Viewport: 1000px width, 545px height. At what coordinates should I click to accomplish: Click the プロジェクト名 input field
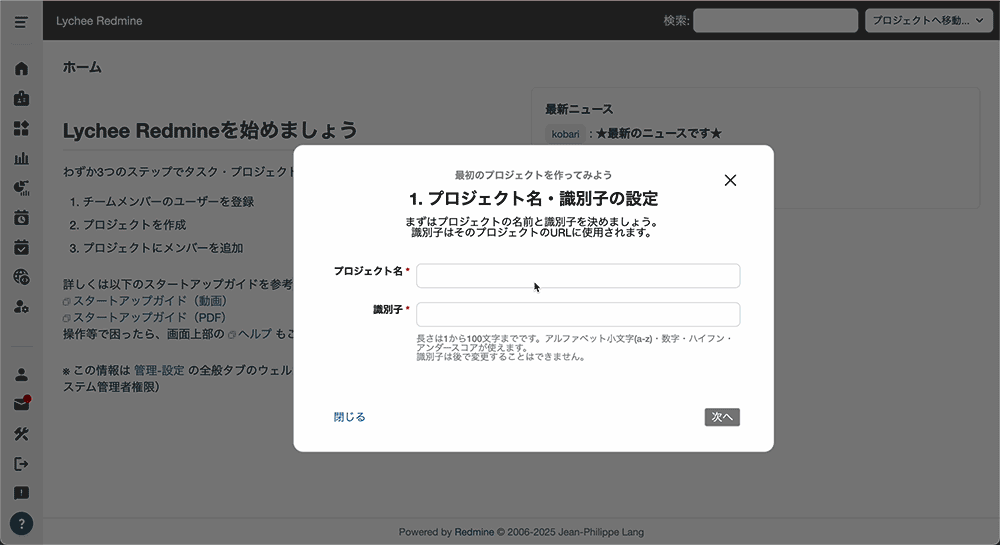coord(578,276)
